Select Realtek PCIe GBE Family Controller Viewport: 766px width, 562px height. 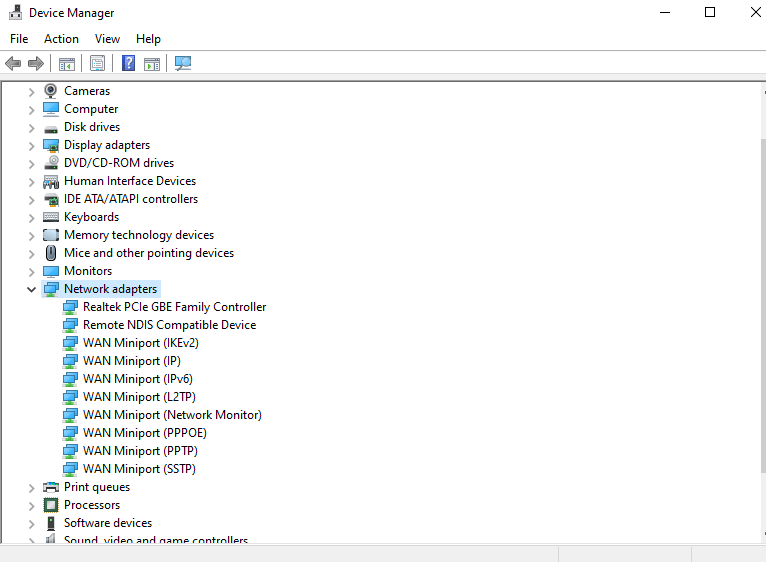point(174,307)
